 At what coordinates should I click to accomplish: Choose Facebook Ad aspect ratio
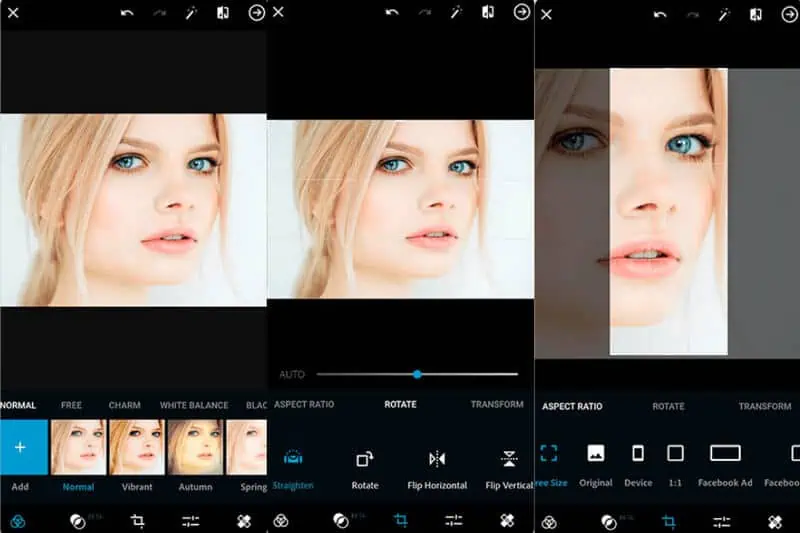click(725, 465)
